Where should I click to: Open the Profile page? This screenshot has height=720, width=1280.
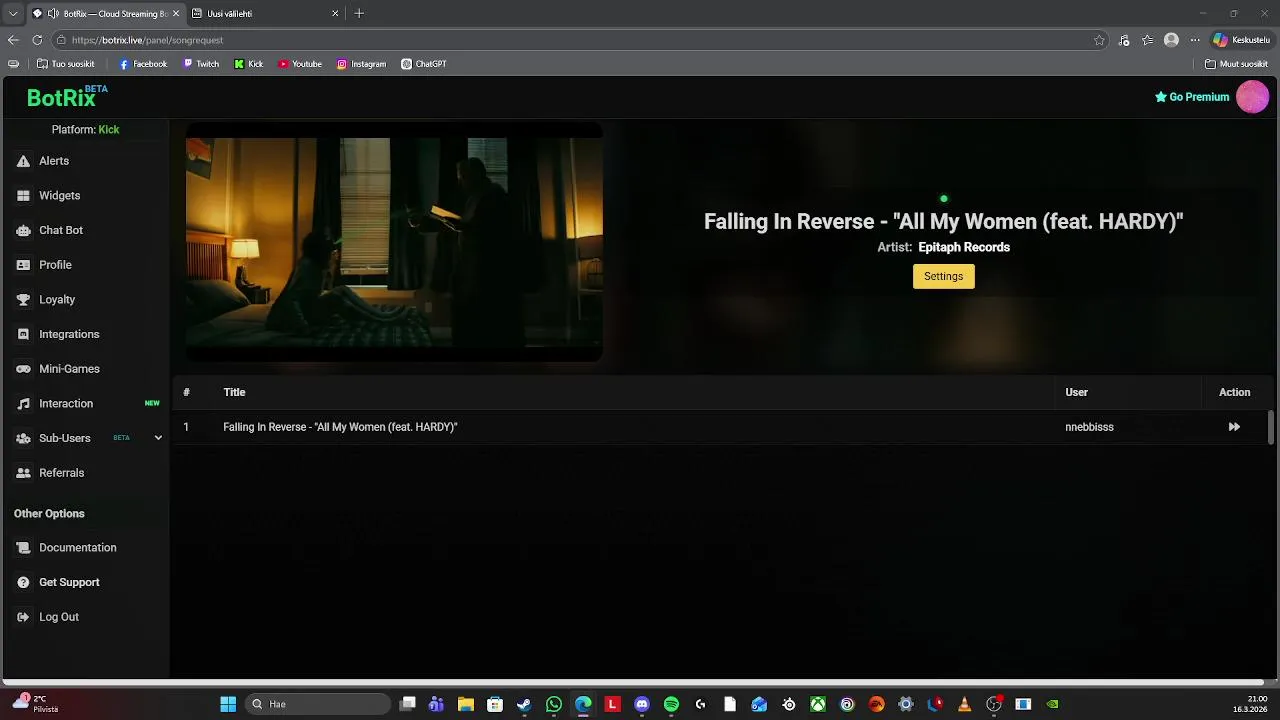(x=55, y=265)
